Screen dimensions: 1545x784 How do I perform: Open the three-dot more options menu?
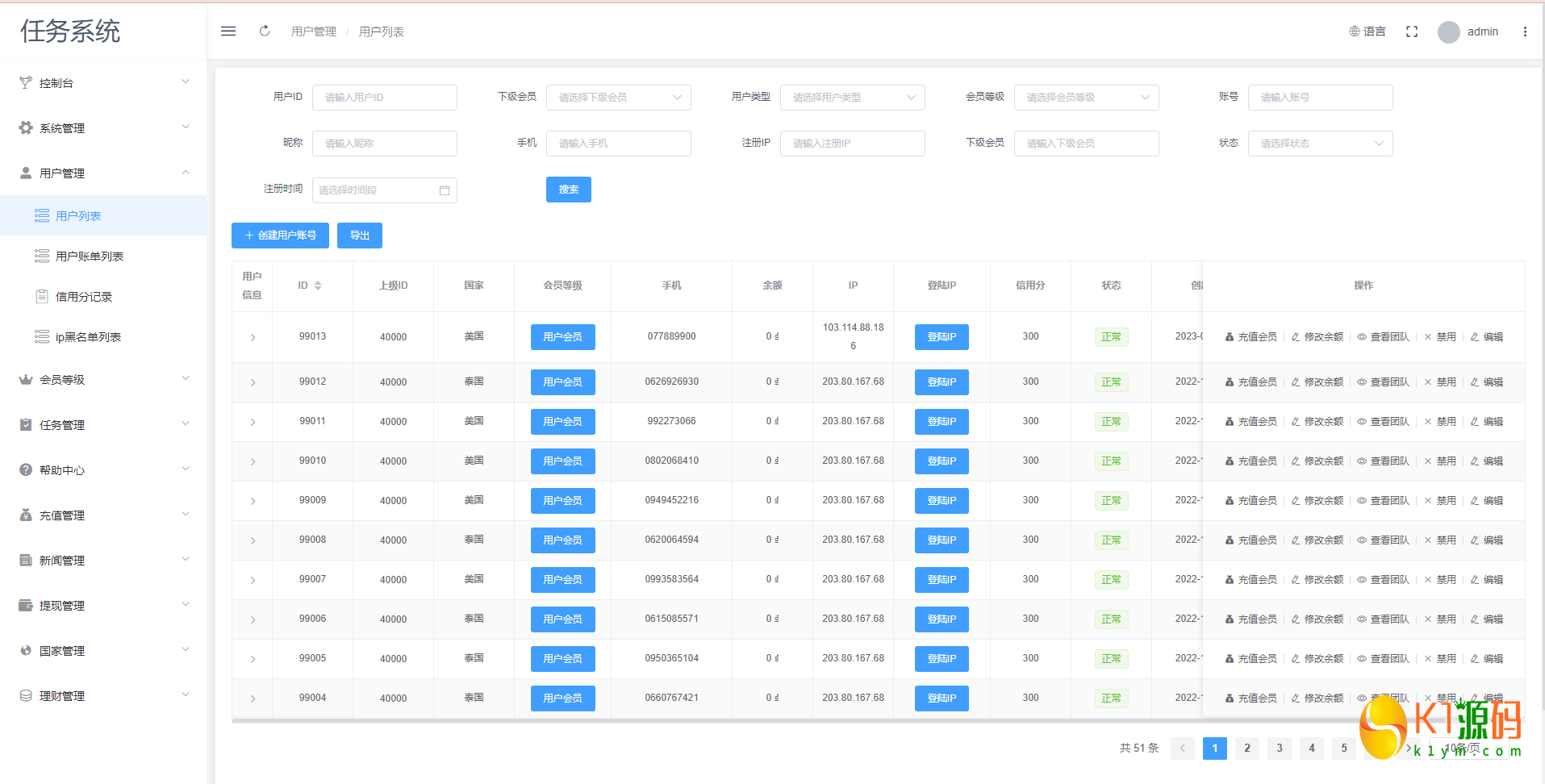pos(1525,31)
